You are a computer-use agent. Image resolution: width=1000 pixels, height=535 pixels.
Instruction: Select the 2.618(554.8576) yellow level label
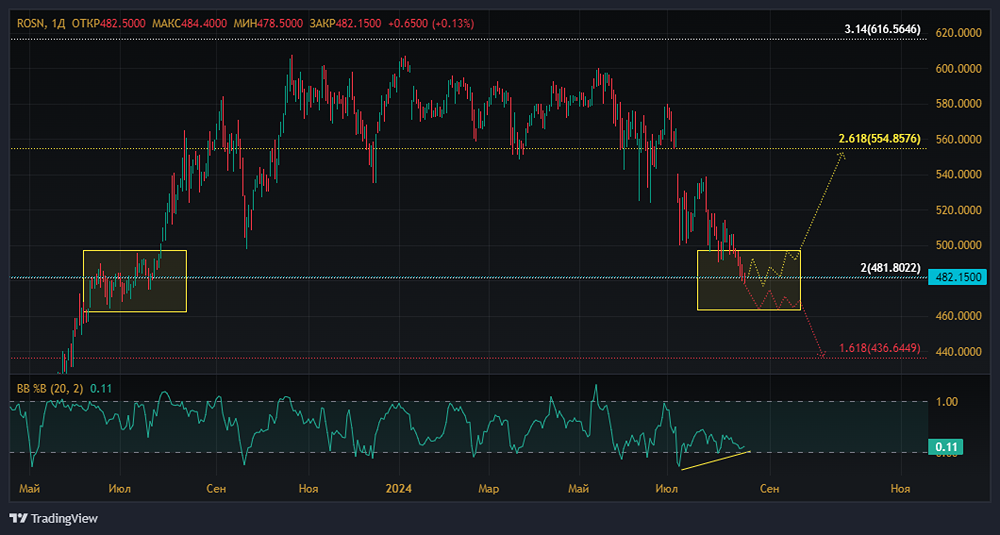879,139
